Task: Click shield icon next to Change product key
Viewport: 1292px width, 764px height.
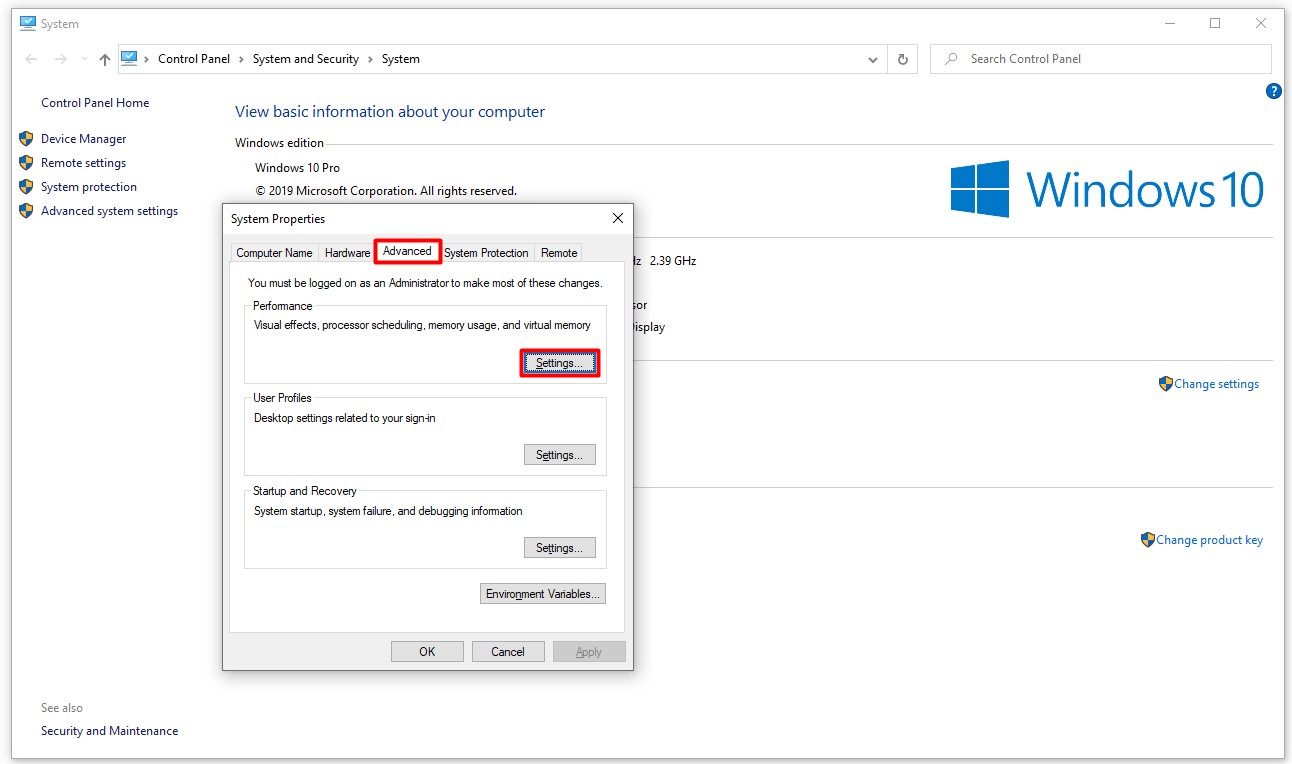Action: (x=1147, y=540)
